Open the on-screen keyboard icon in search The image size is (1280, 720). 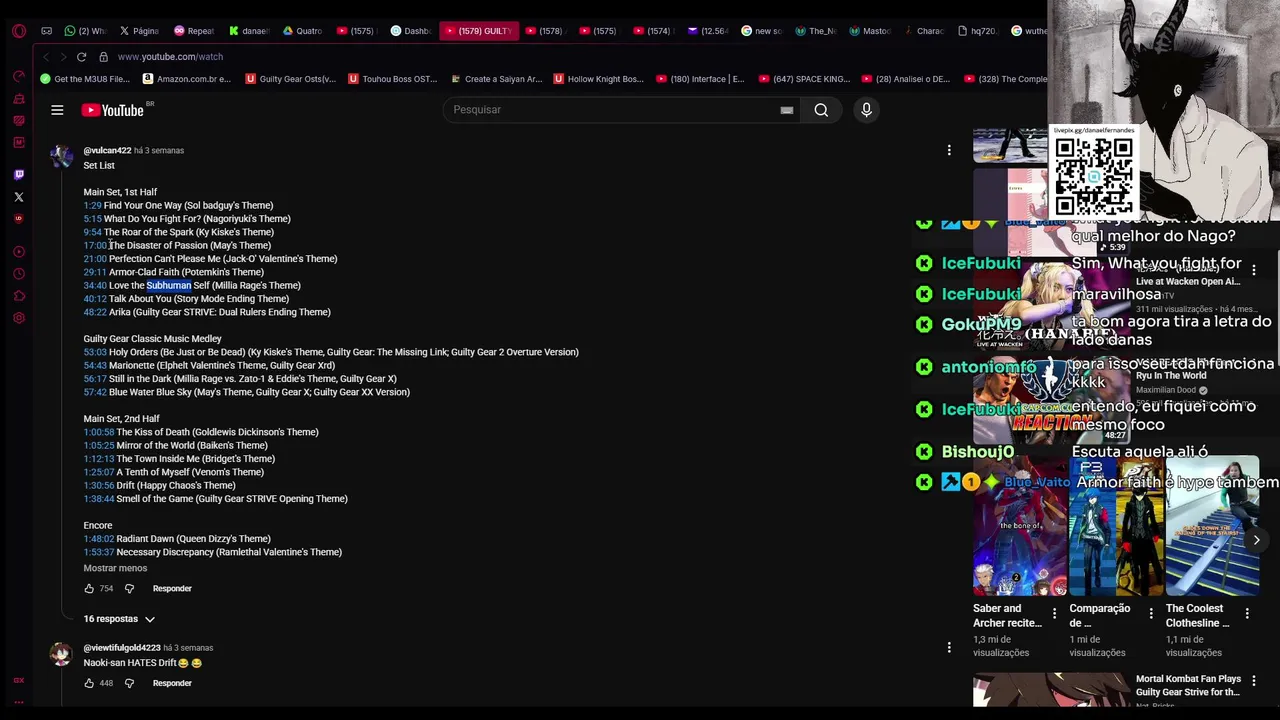pos(787,110)
